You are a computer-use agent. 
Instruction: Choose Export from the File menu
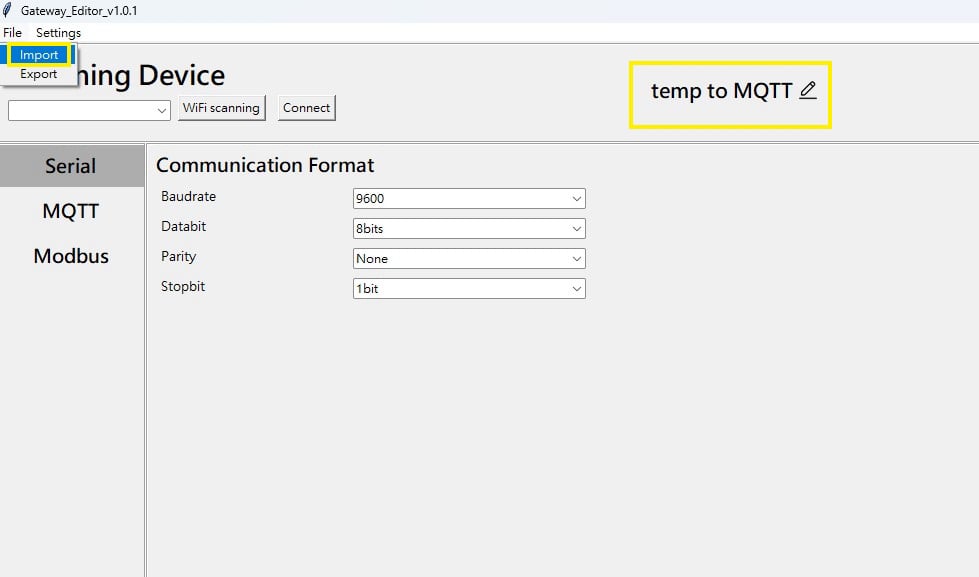tap(39, 74)
